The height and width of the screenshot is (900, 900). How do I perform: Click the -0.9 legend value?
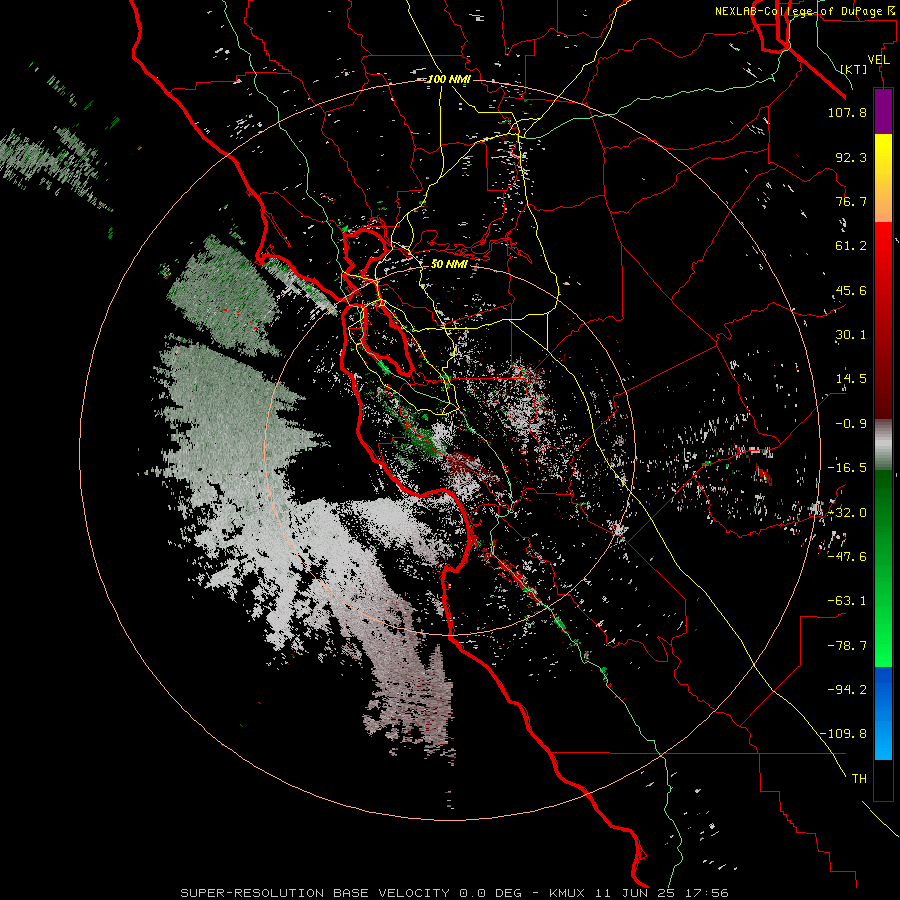tap(851, 424)
